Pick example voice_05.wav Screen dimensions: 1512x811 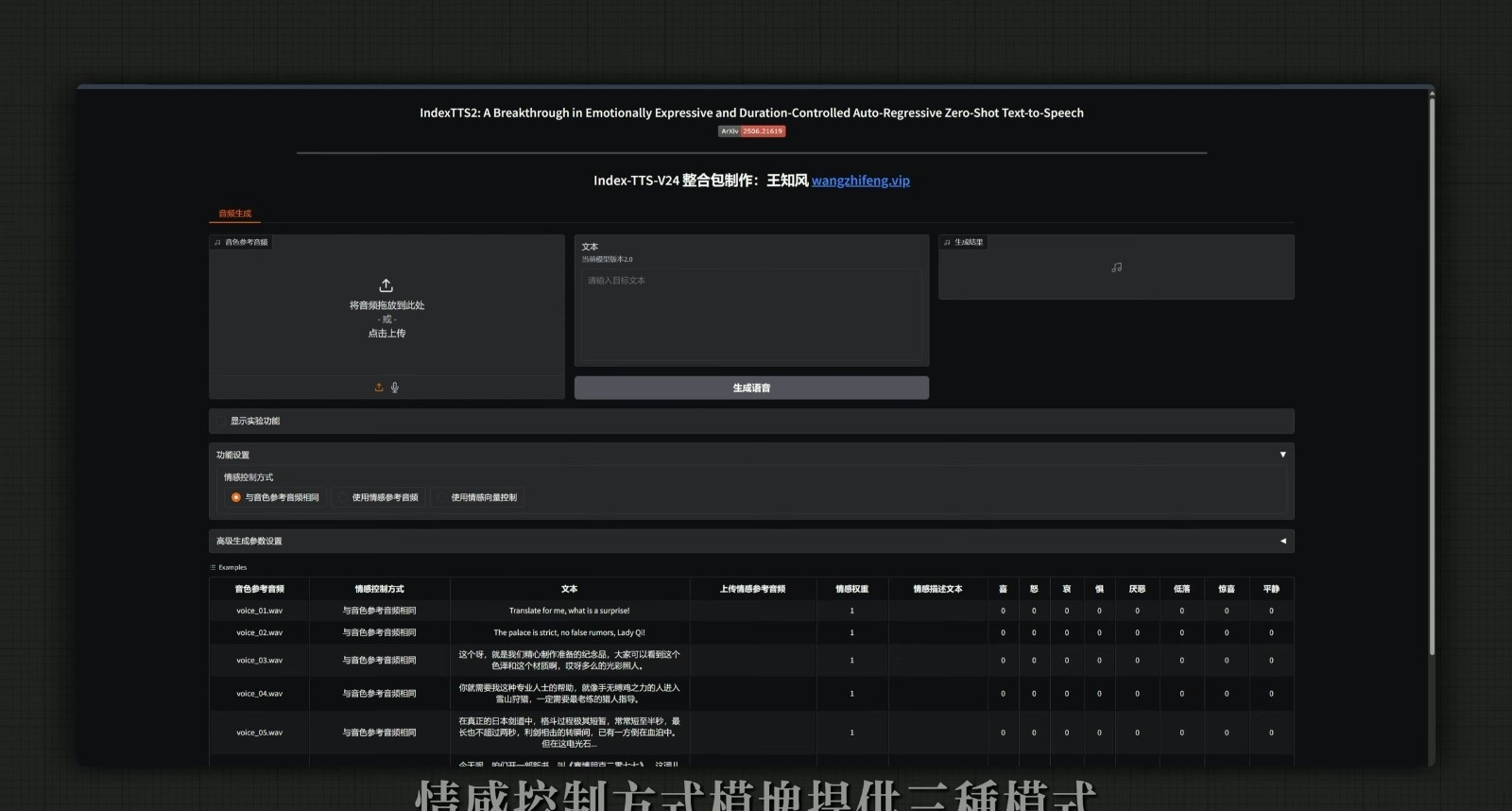pyautogui.click(x=259, y=733)
